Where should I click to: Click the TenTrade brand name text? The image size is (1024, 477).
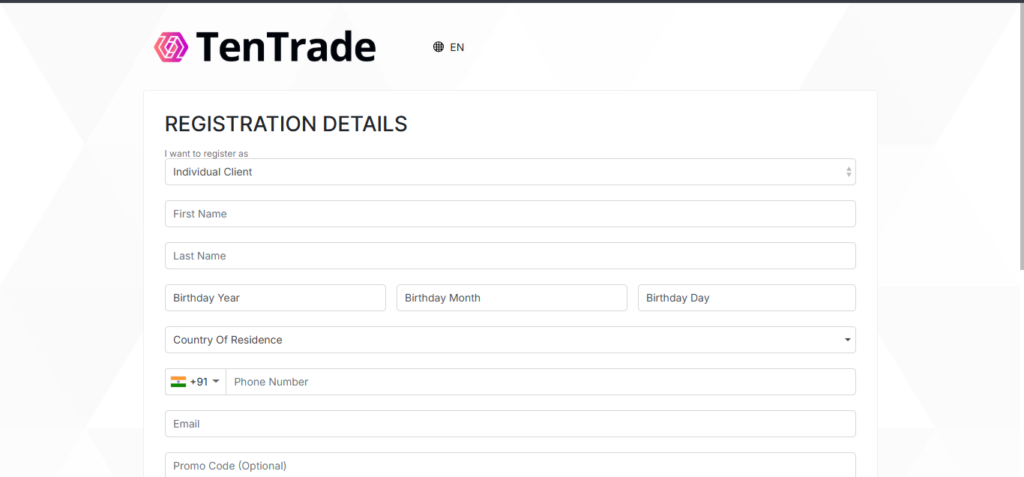(285, 47)
